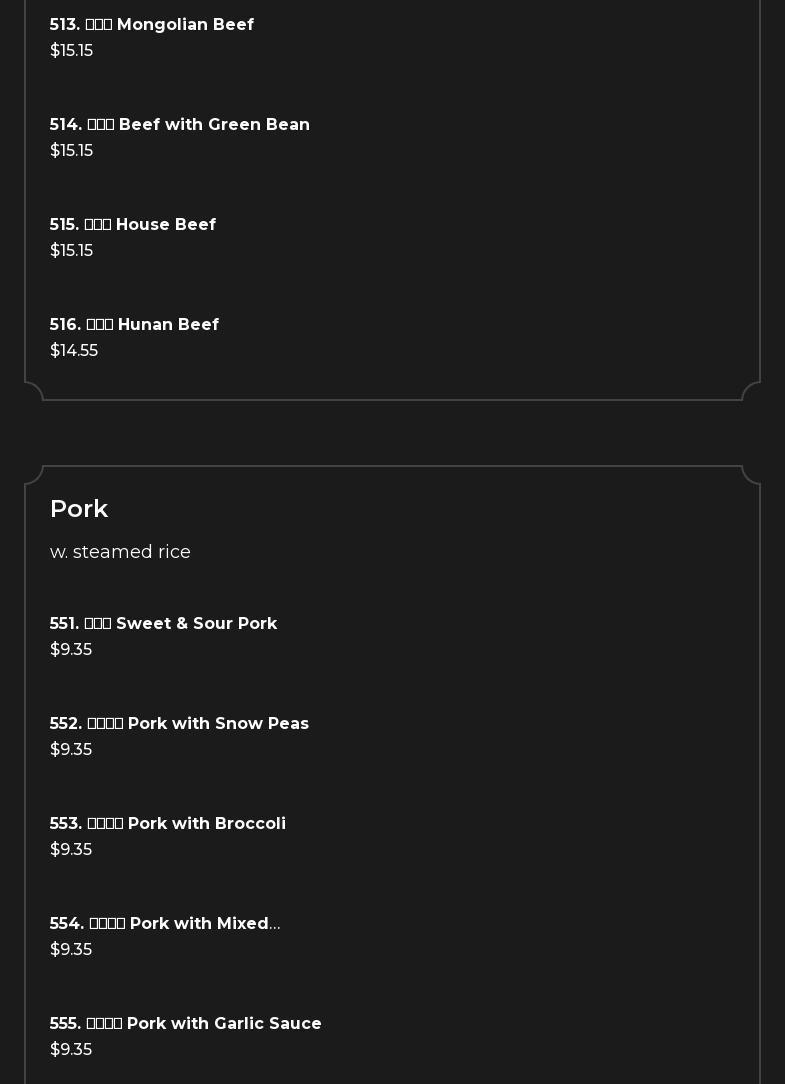Open 551 Sweet & Sour Pork

coord(164,623)
